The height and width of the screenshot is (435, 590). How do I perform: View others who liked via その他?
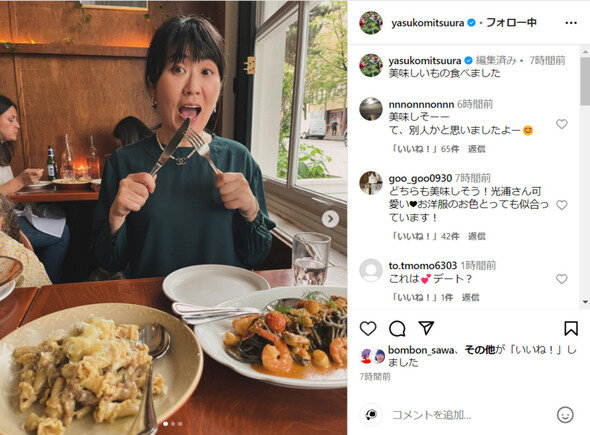[480, 350]
